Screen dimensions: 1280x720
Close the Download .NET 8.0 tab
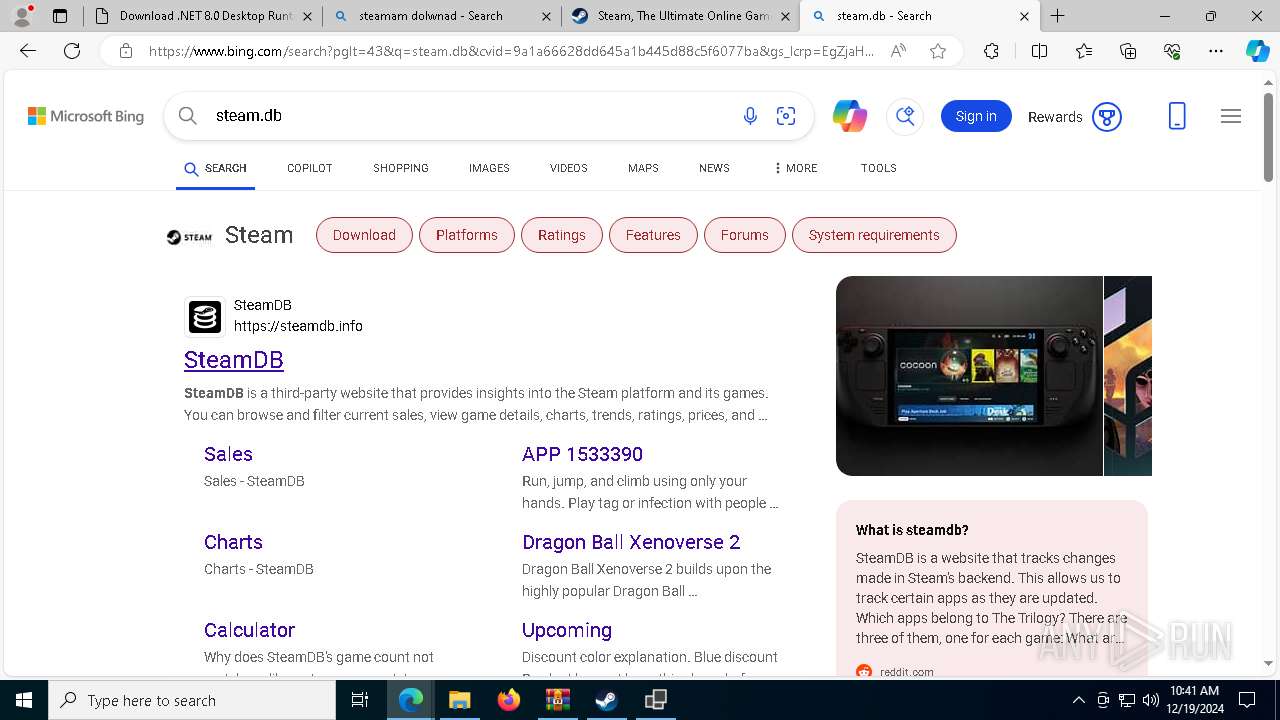[307, 16]
